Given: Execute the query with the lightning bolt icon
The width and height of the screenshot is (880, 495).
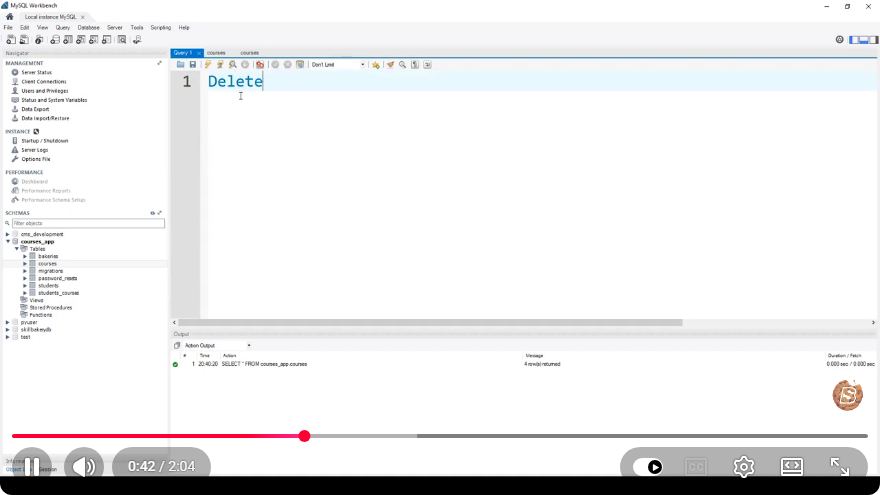Looking at the screenshot, I should click(208, 65).
